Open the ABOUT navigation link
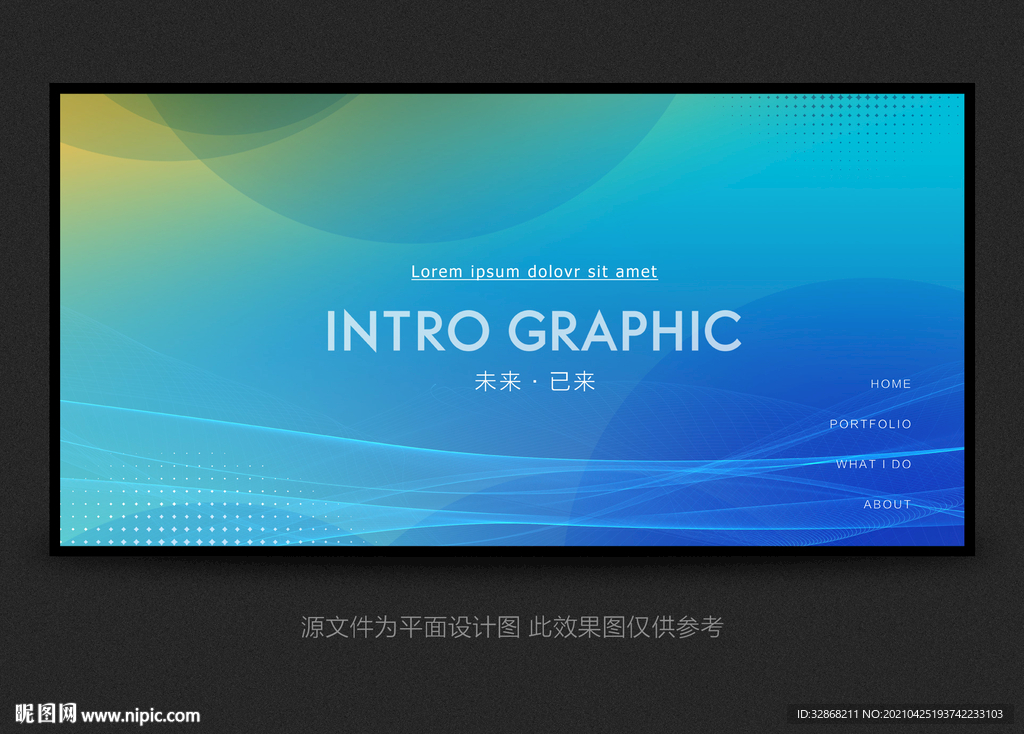 (887, 504)
